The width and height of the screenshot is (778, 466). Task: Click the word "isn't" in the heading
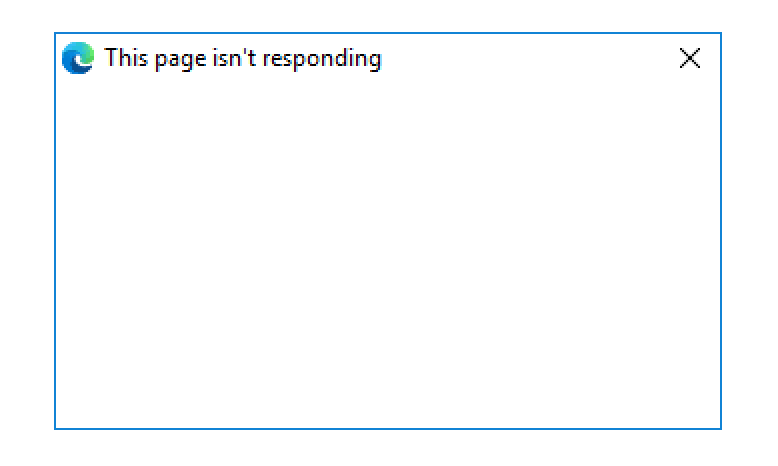[235, 58]
